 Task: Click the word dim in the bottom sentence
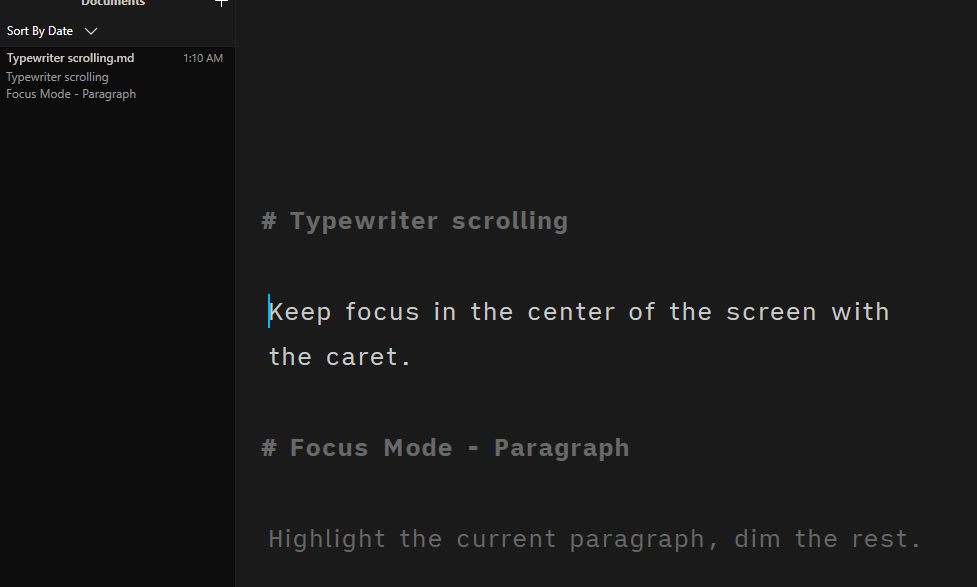758,538
